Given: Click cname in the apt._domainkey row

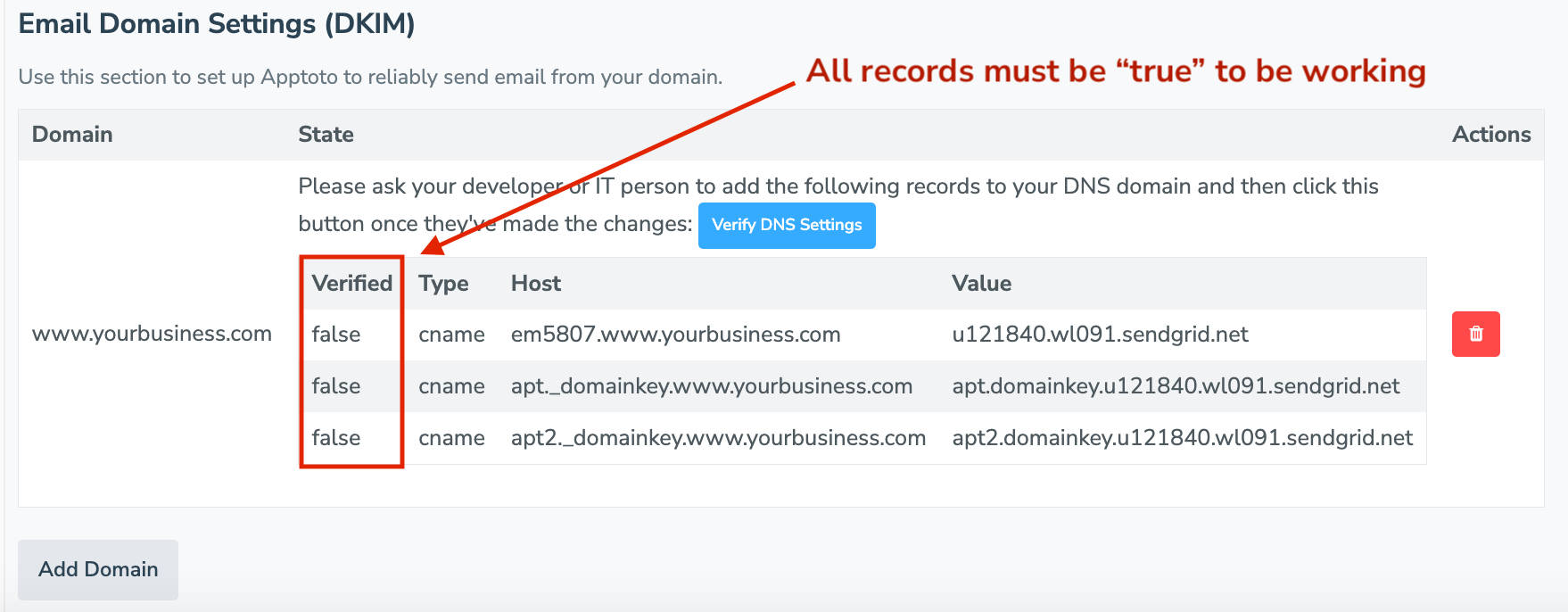Looking at the screenshot, I should point(451,386).
